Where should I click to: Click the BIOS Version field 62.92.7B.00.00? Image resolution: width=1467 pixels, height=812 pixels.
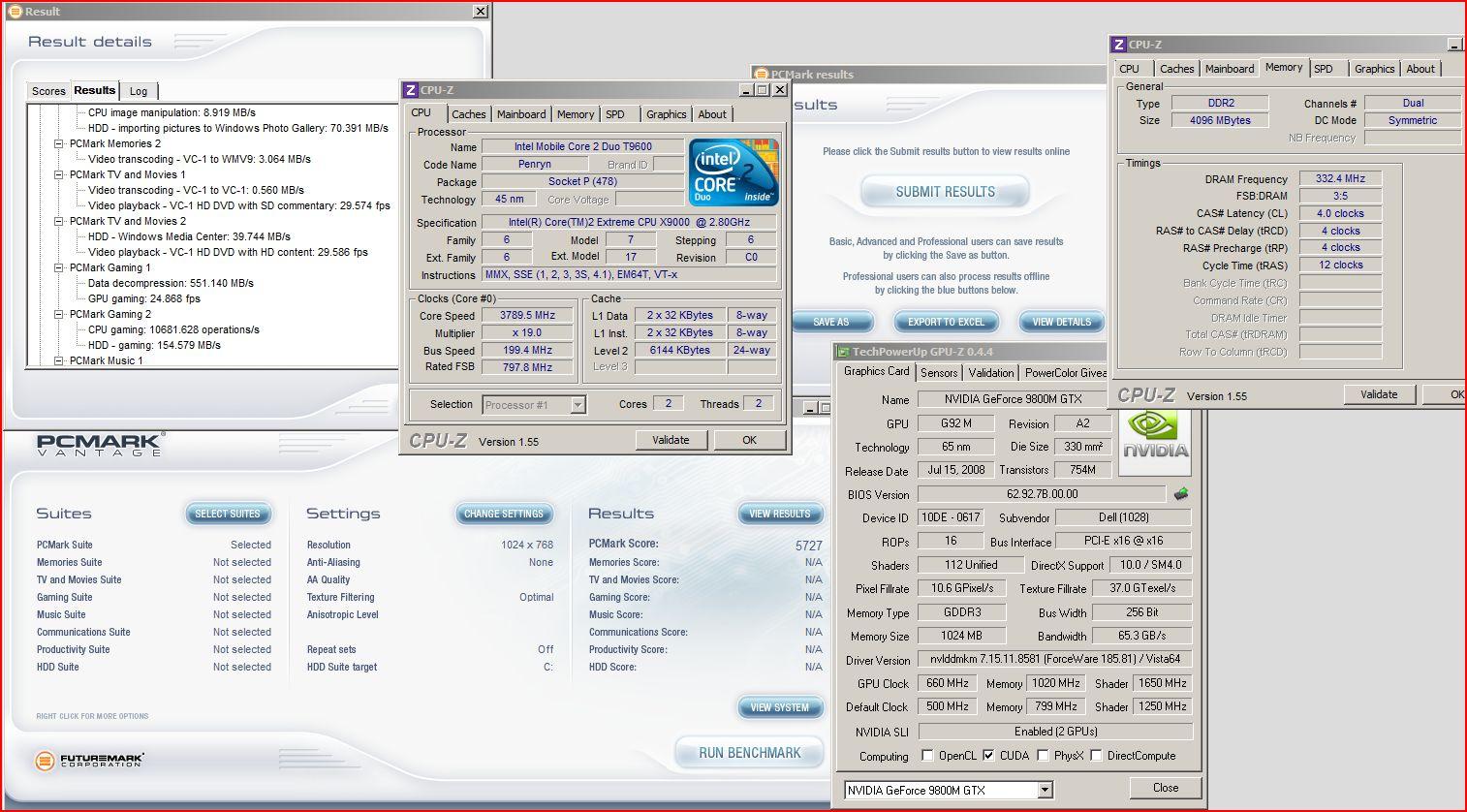click(x=1042, y=494)
